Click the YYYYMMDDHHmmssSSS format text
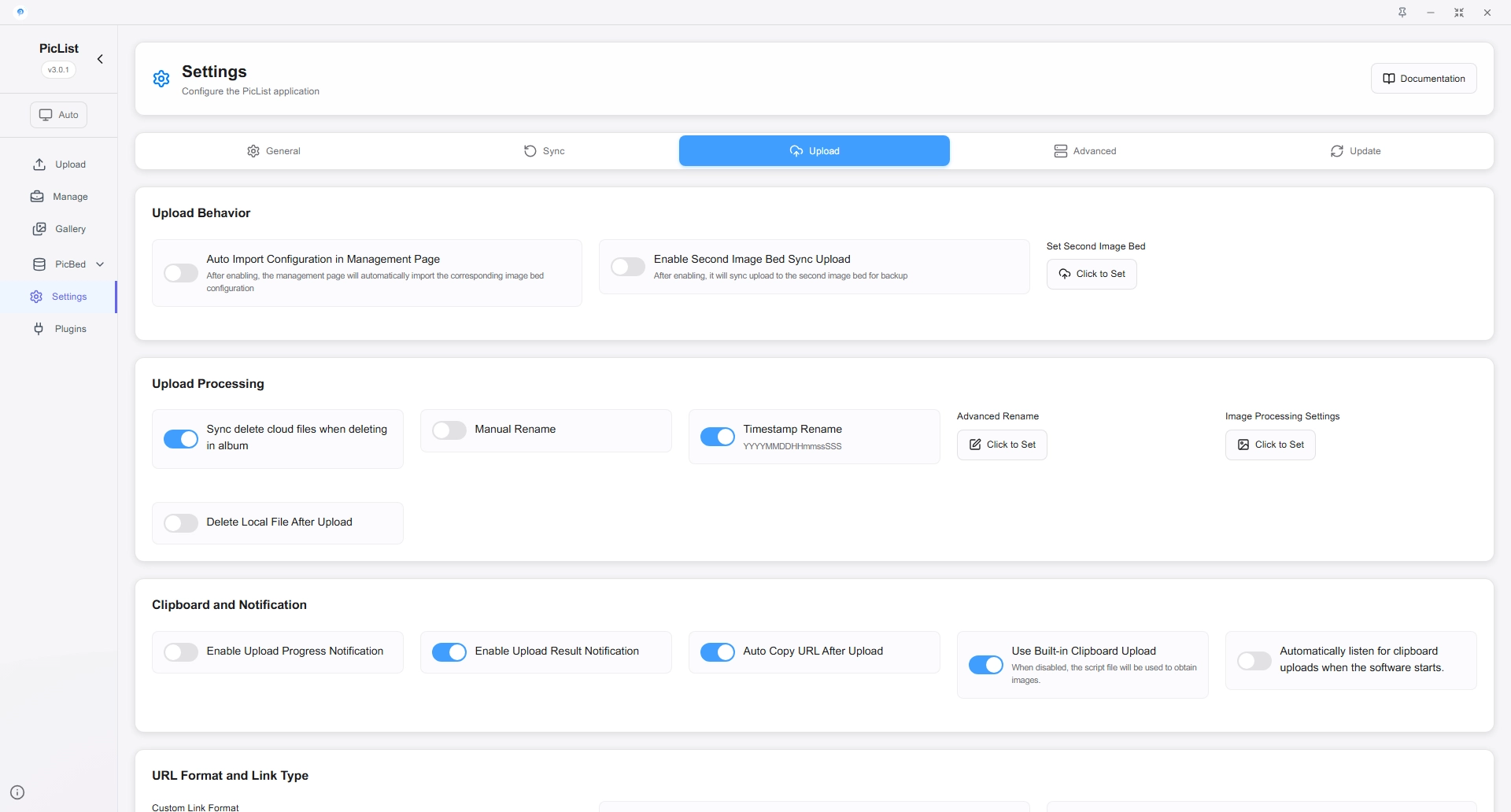1511x812 pixels. tap(792, 446)
